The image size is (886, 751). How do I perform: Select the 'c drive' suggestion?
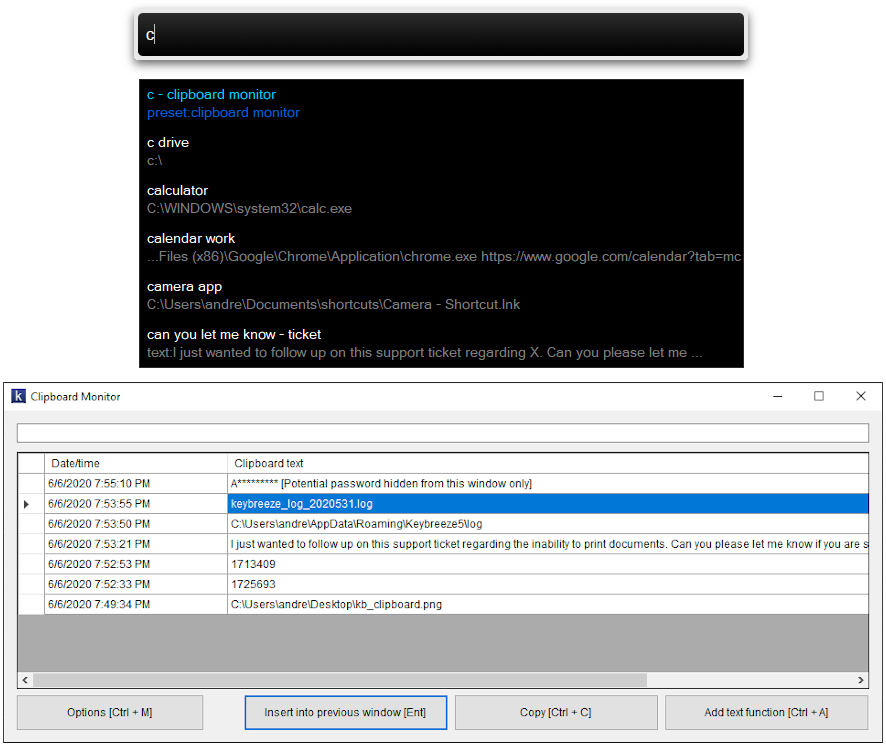click(x=441, y=151)
